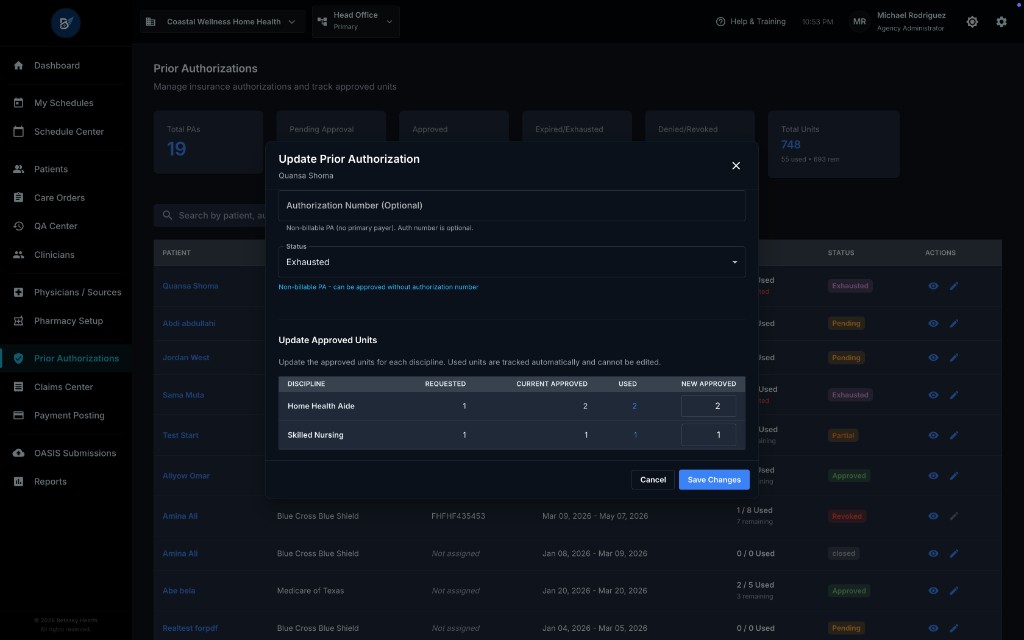Edit Aliyow Omar authorization pencil icon

954,475
